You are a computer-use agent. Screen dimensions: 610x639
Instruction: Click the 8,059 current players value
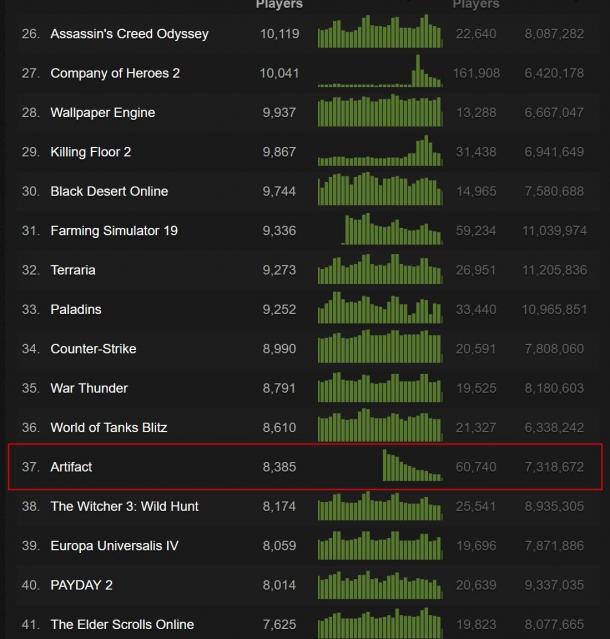(280, 546)
